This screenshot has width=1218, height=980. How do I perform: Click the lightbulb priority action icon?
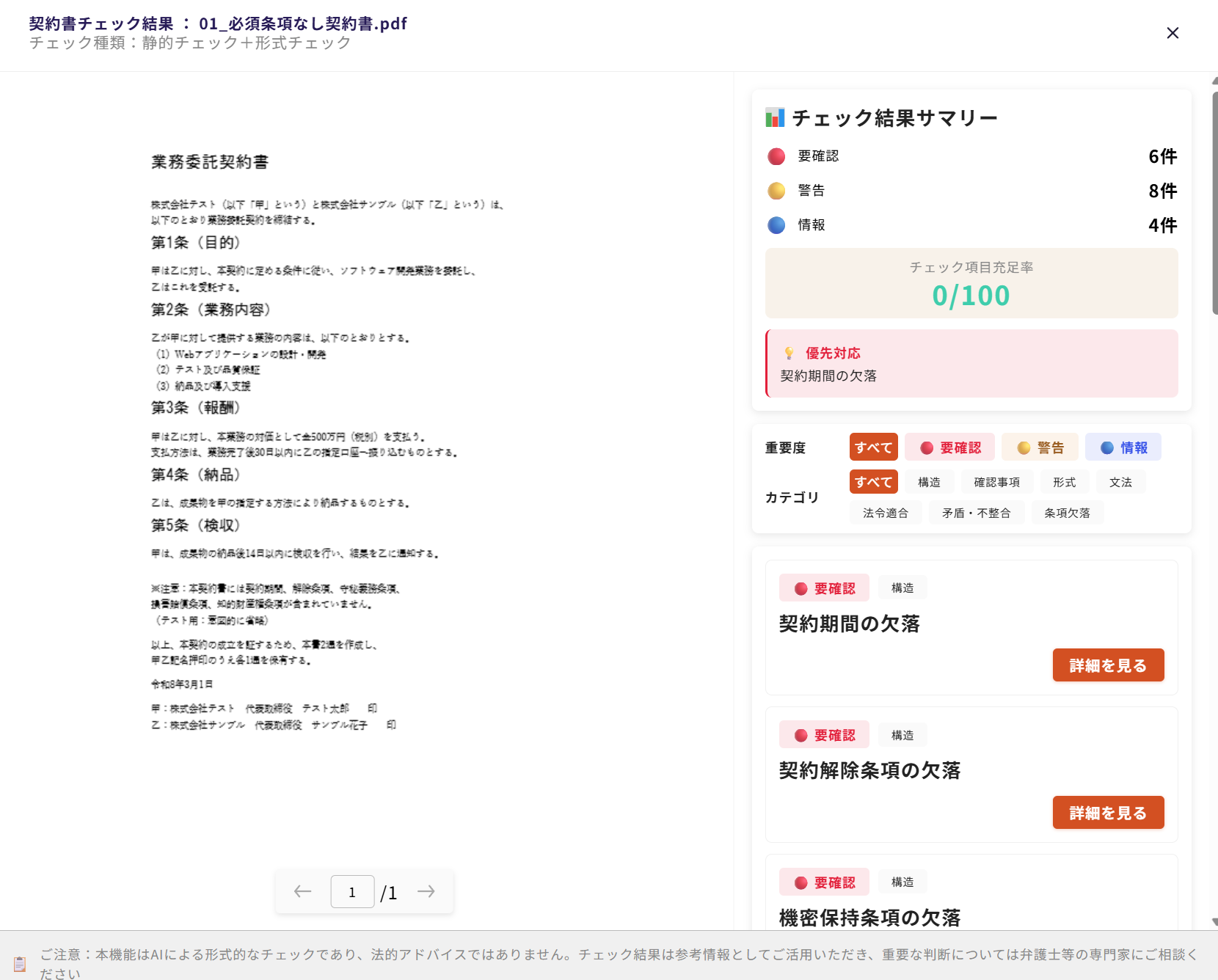789,354
